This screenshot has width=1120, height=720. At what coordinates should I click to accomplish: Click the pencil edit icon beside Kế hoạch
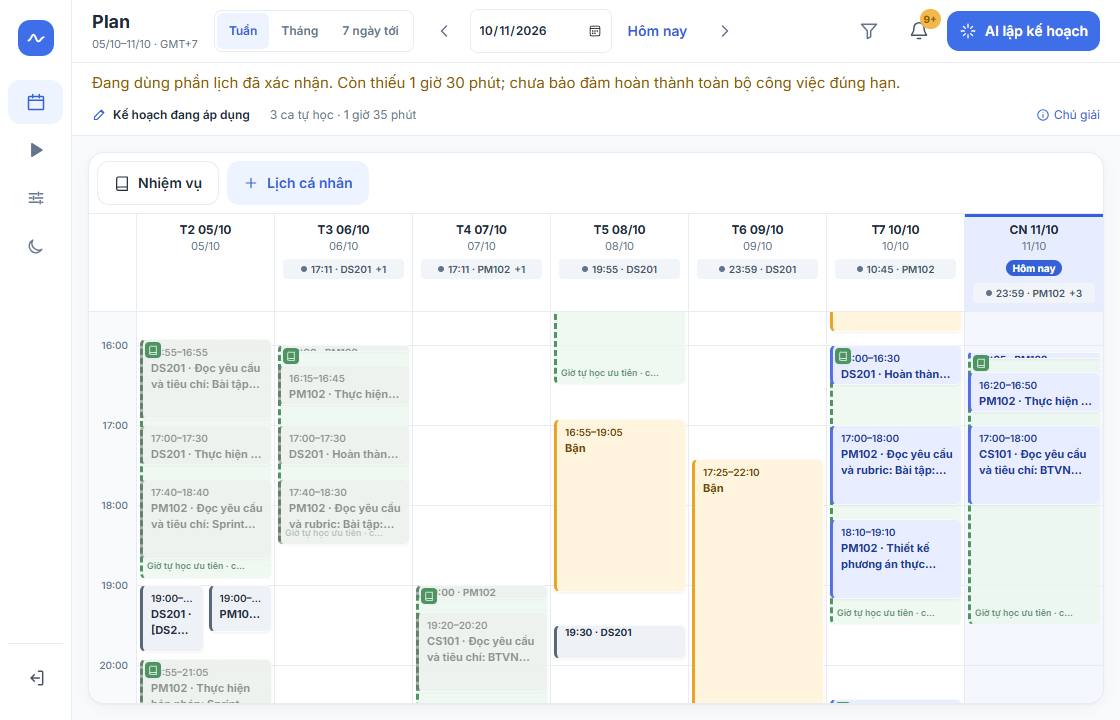[99, 115]
